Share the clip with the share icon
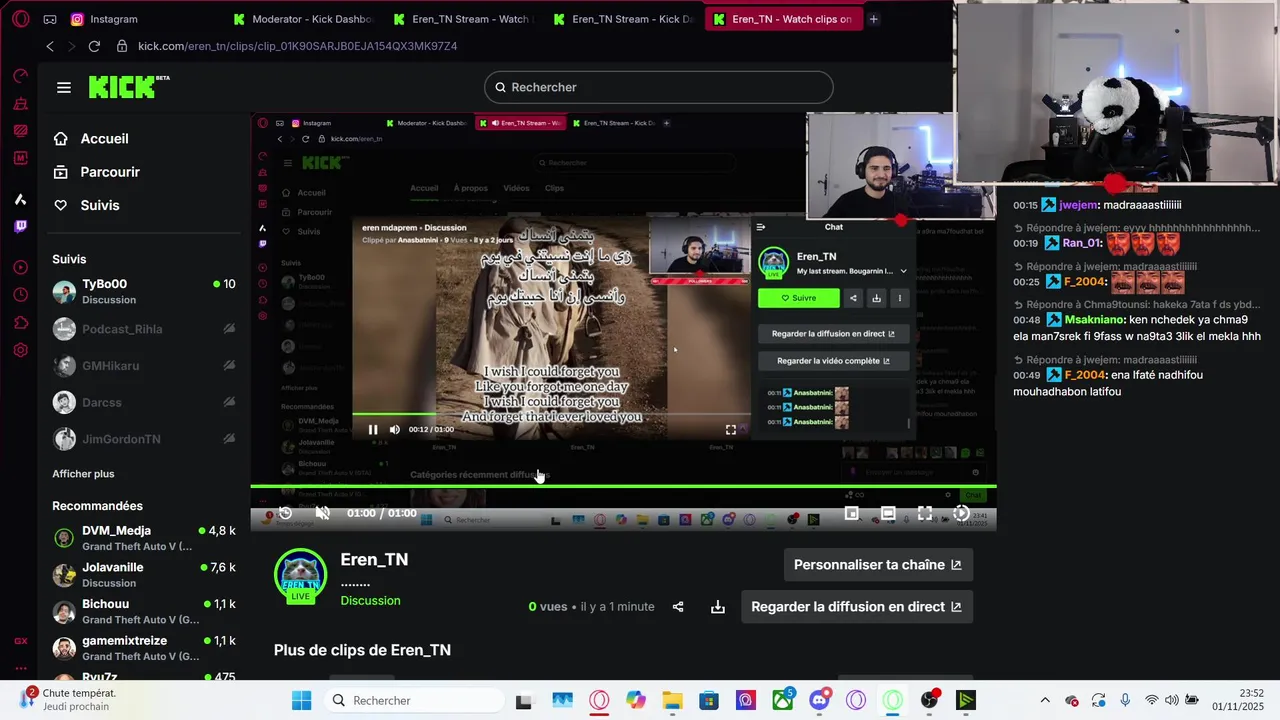The image size is (1280, 720). point(678,607)
